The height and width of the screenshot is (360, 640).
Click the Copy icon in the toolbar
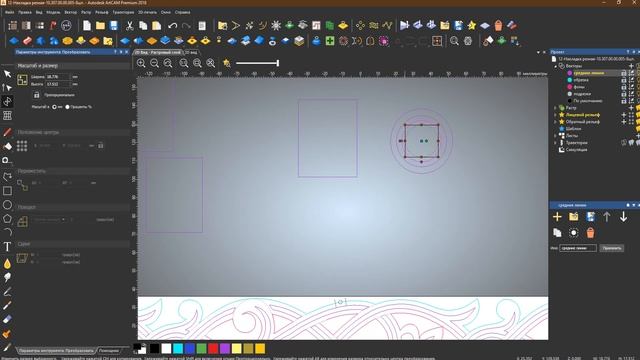pyautogui.click(x=143, y=26)
